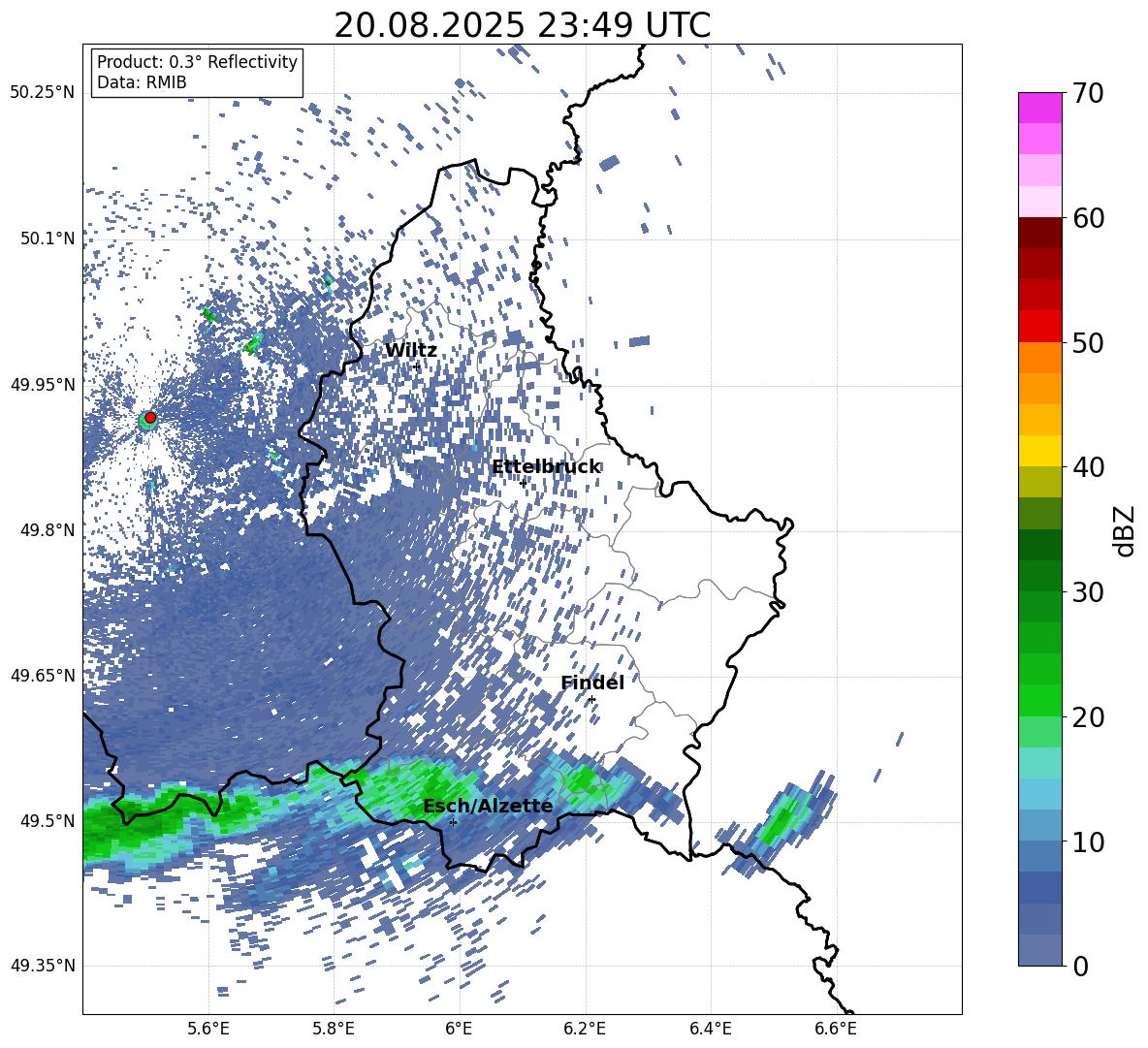This screenshot has width=1148, height=1048.
Task: Click the magenta top colorbar swatch
Action: pos(1039,108)
